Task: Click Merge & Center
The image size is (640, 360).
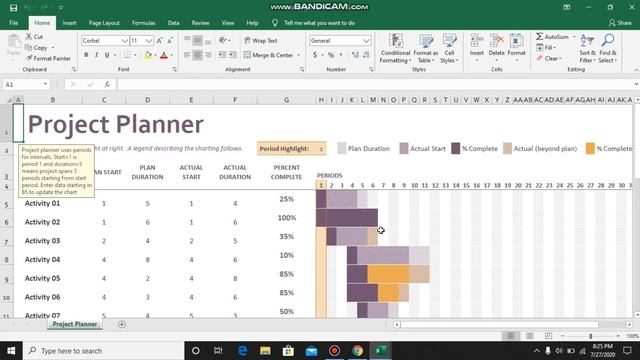Action: tap(269, 55)
